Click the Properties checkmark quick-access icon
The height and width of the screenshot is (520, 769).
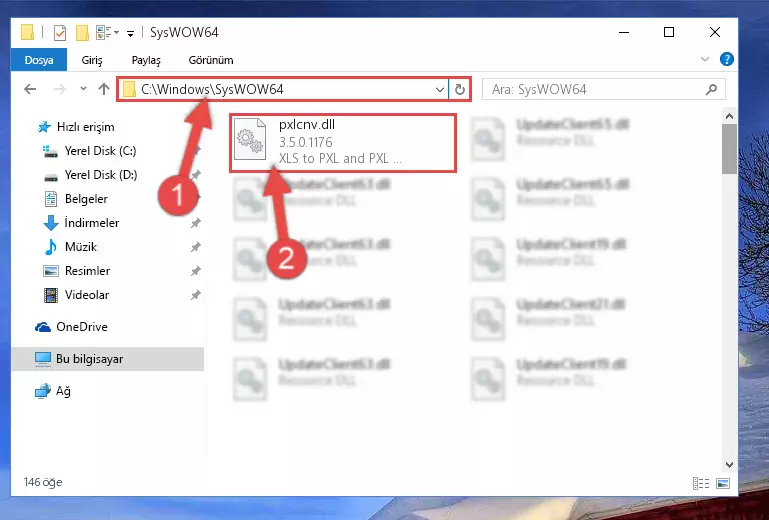tap(60, 33)
